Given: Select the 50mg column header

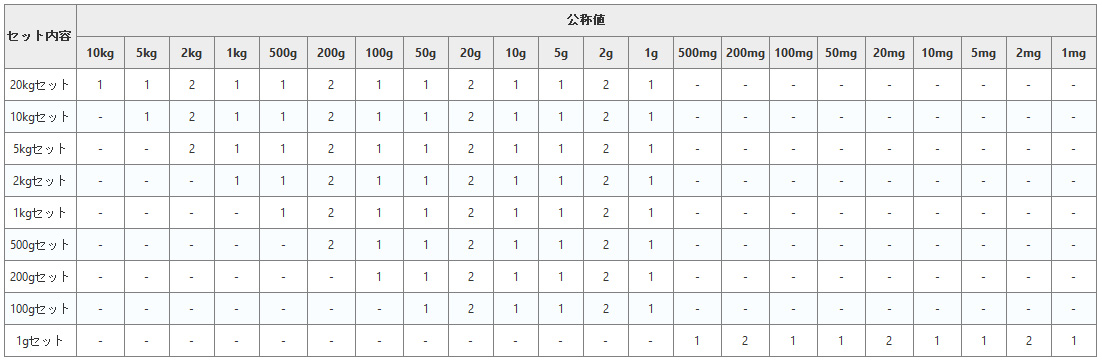Looking at the screenshot, I should [841, 53].
